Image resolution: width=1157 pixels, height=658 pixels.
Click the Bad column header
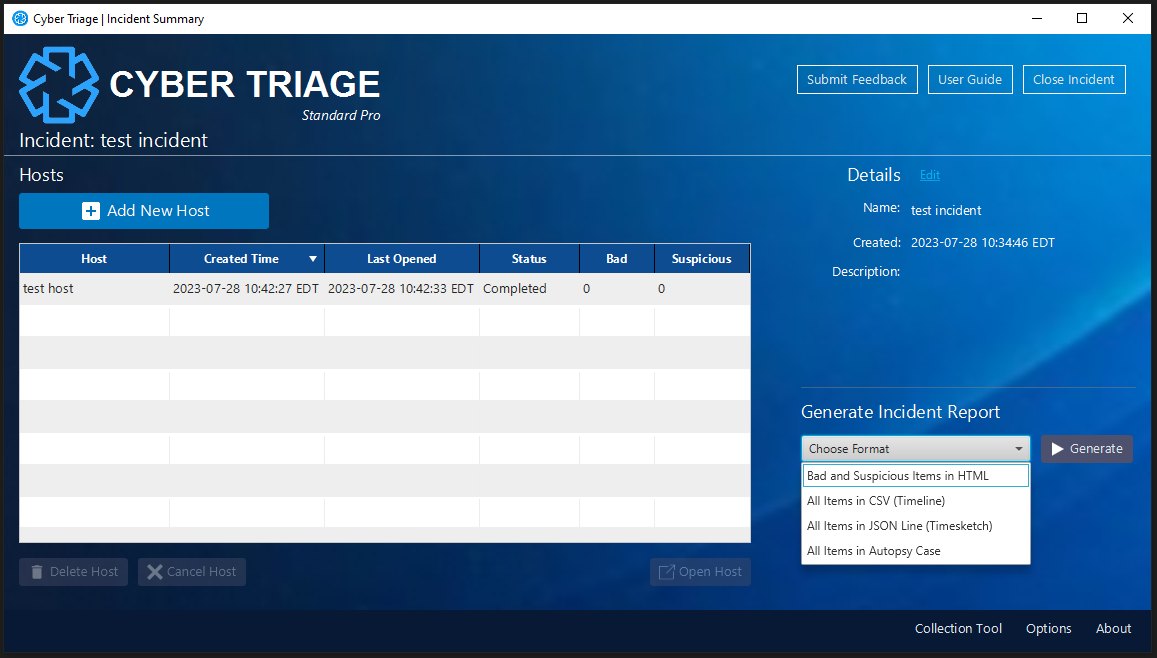click(x=617, y=259)
